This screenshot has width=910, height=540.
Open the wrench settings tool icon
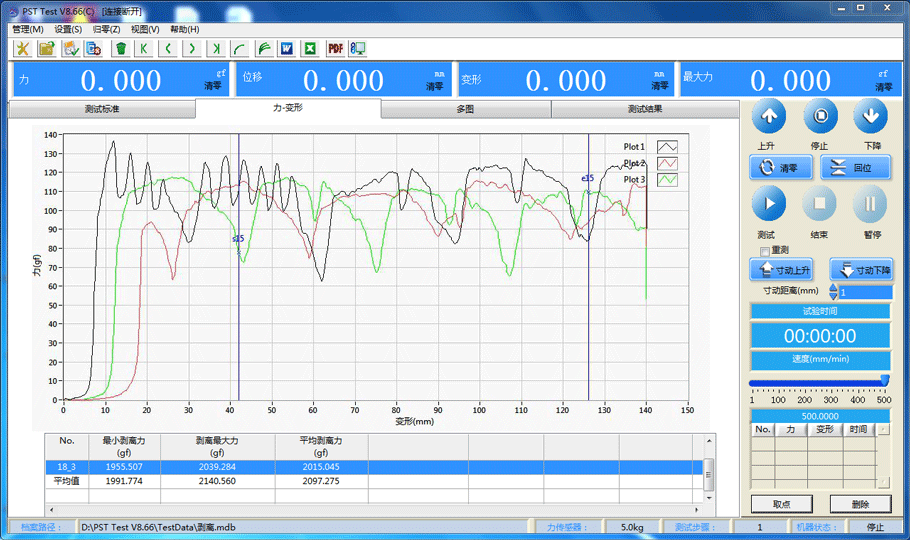pyautogui.click(x=22, y=48)
